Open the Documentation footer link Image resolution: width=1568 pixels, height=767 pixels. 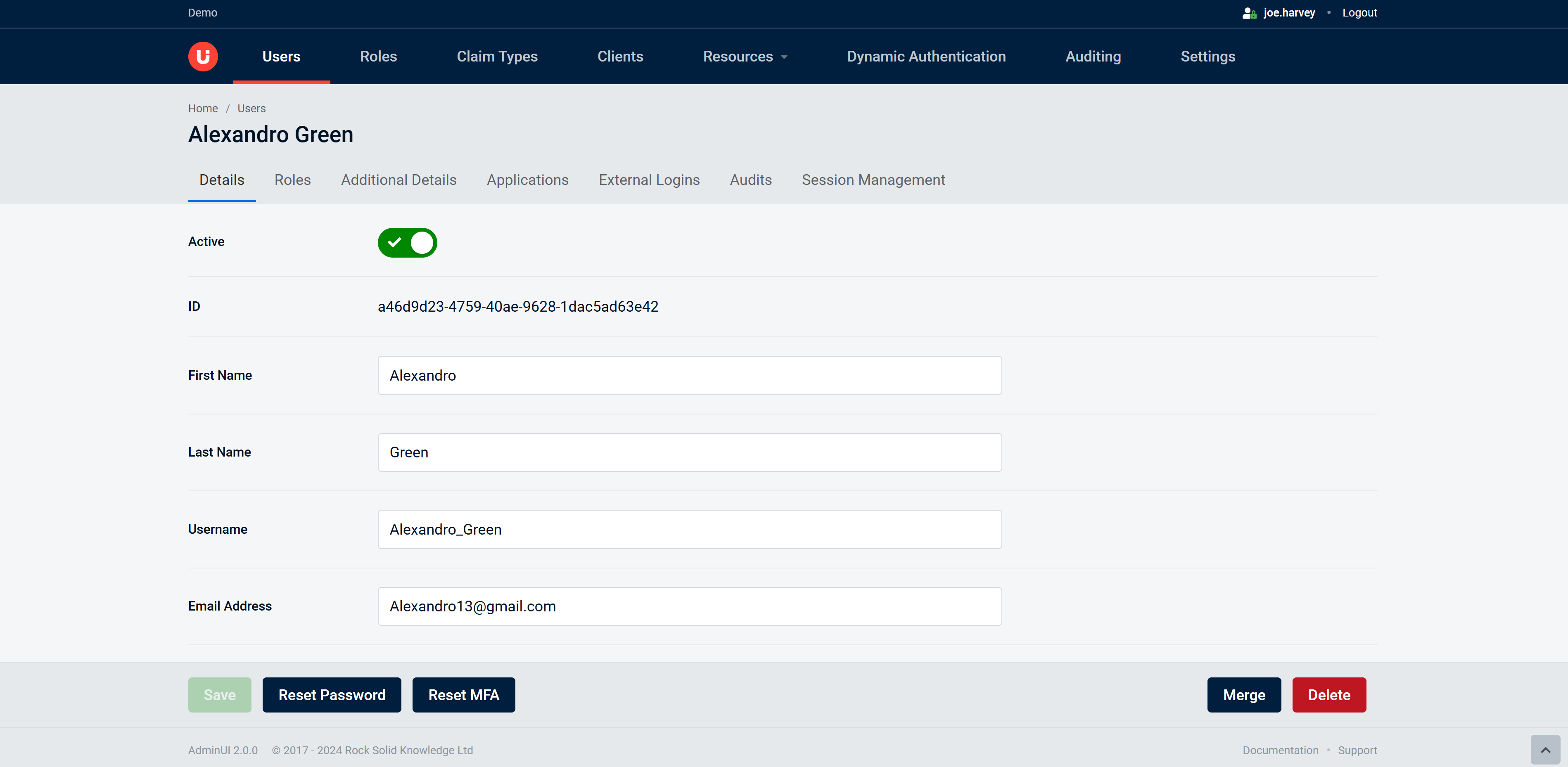(1280, 750)
